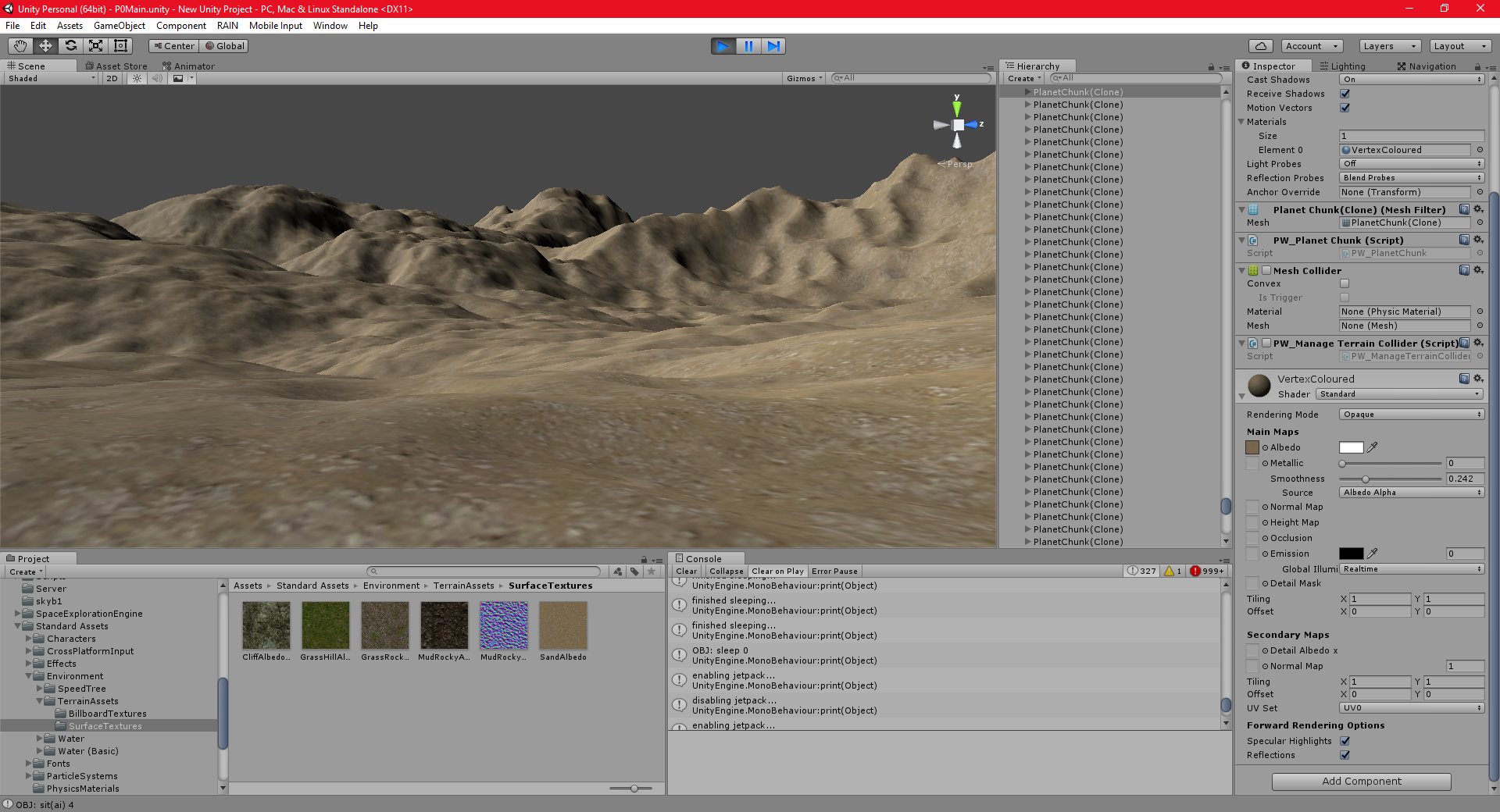
Task: Disable Reflections under Forward Rendering Options
Action: (1345, 755)
